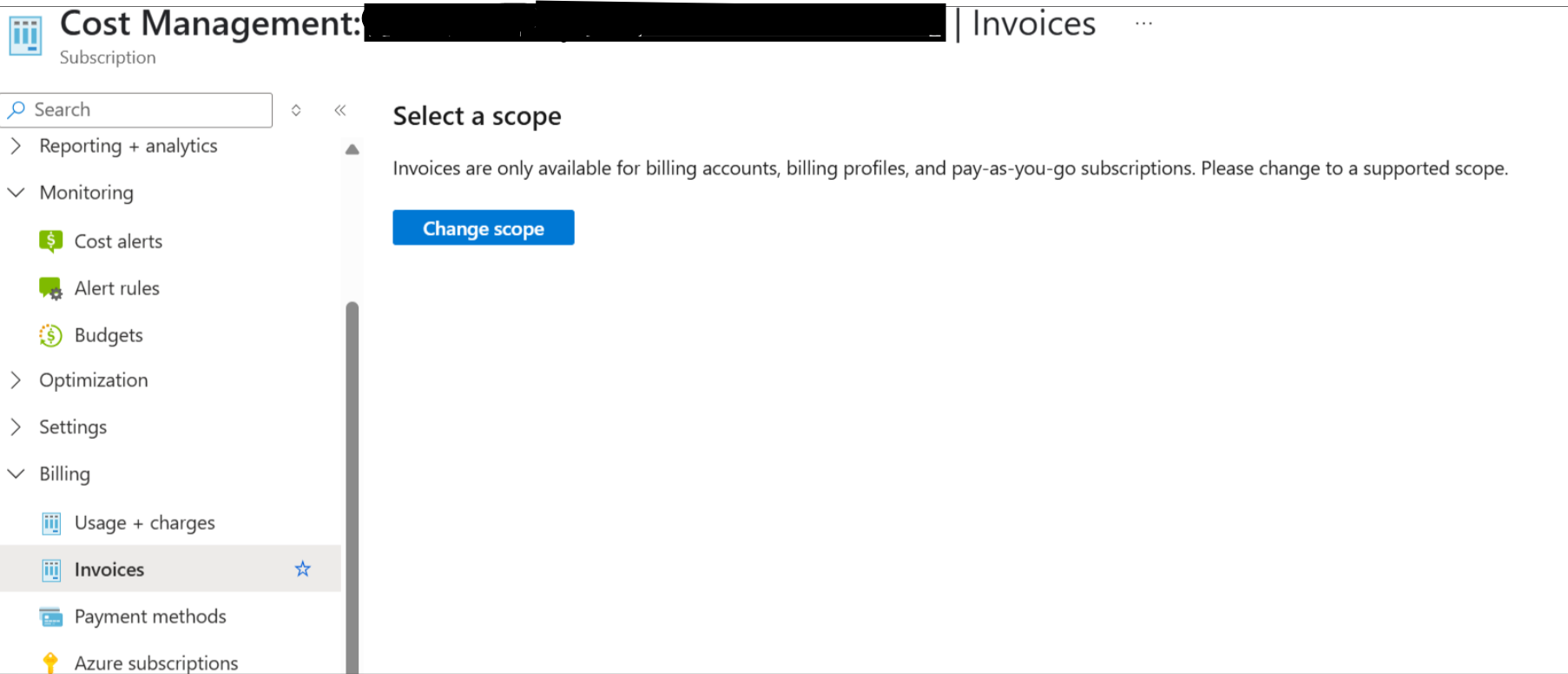The height and width of the screenshot is (674, 1568).
Task: Click the Payment methods card icon
Action: tap(51, 617)
